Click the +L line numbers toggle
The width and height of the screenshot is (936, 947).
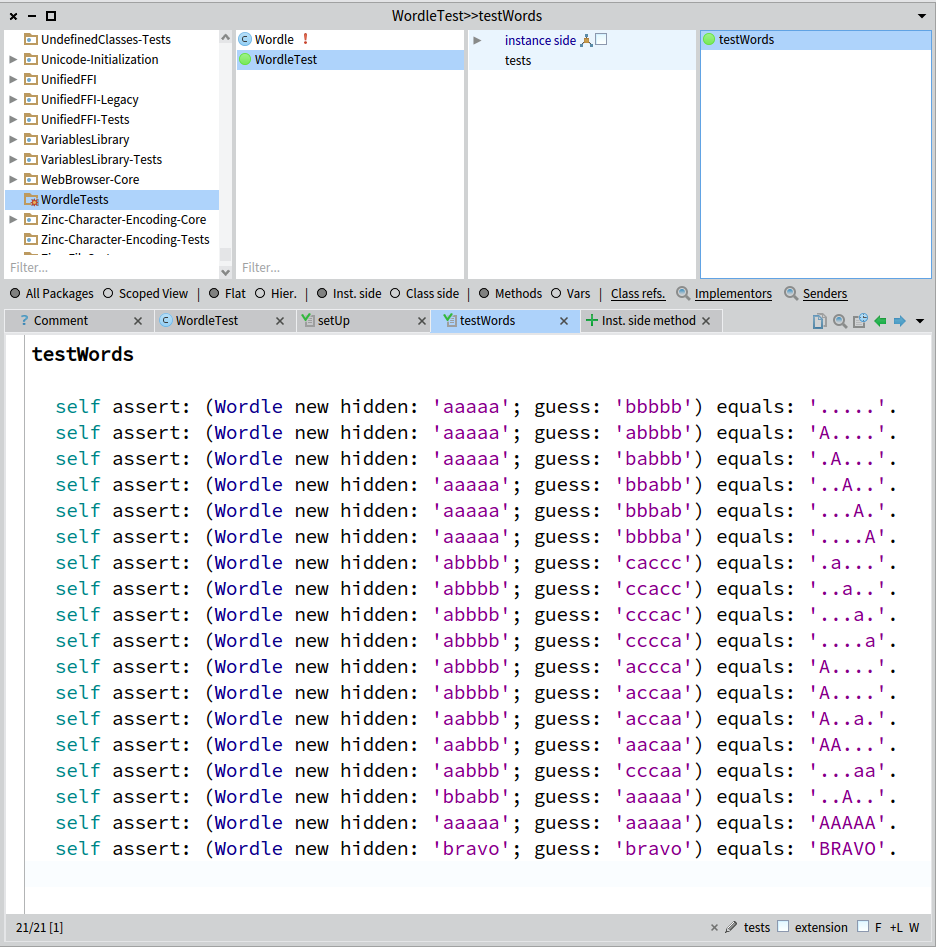(896, 928)
